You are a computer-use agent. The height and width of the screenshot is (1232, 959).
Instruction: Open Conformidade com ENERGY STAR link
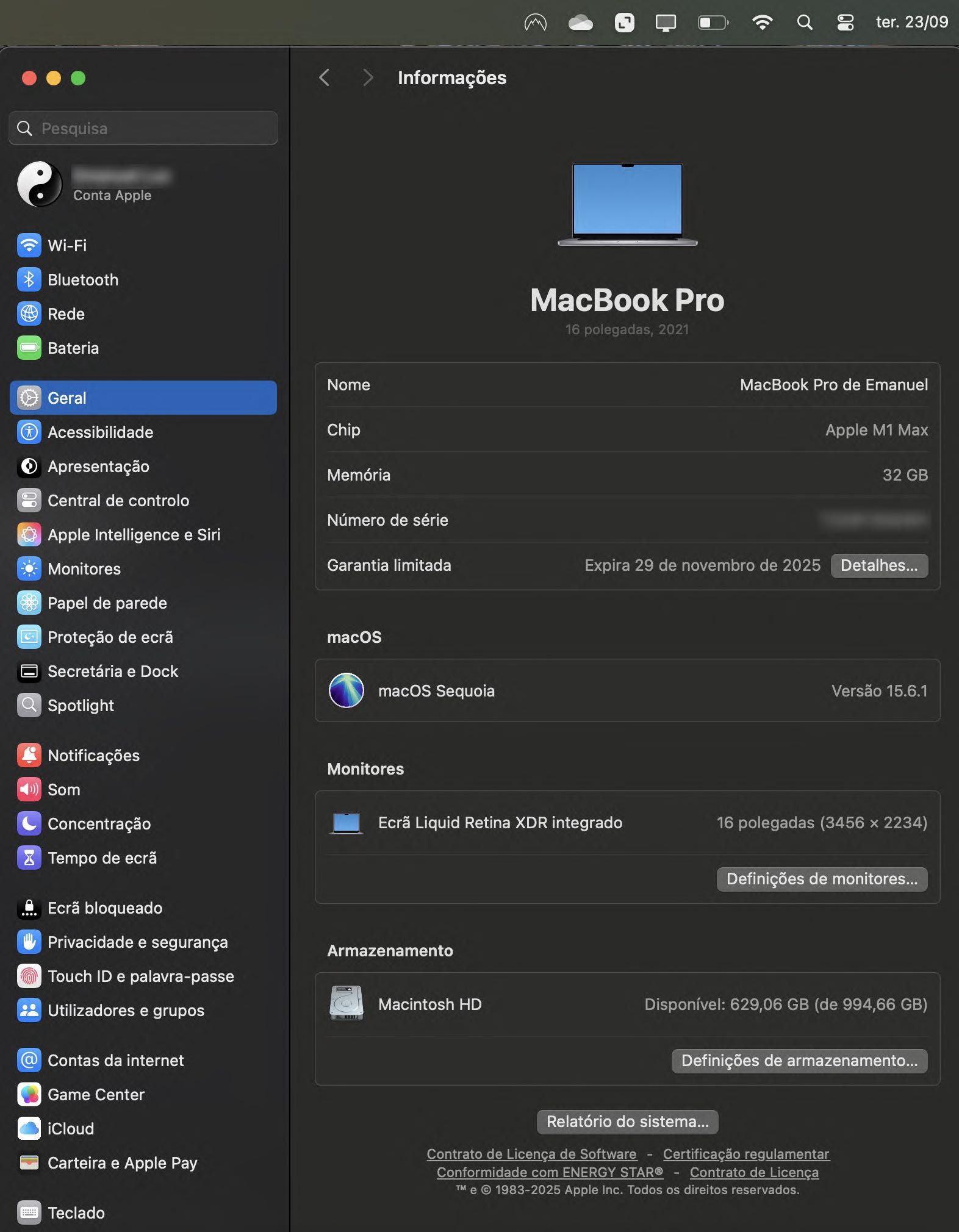(550, 1172)
